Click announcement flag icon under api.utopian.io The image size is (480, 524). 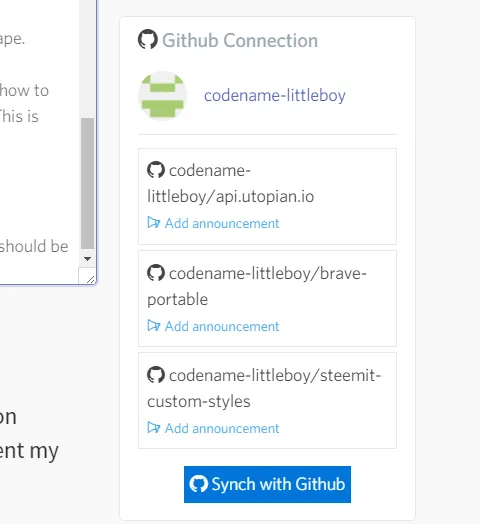tap(154, 223)
